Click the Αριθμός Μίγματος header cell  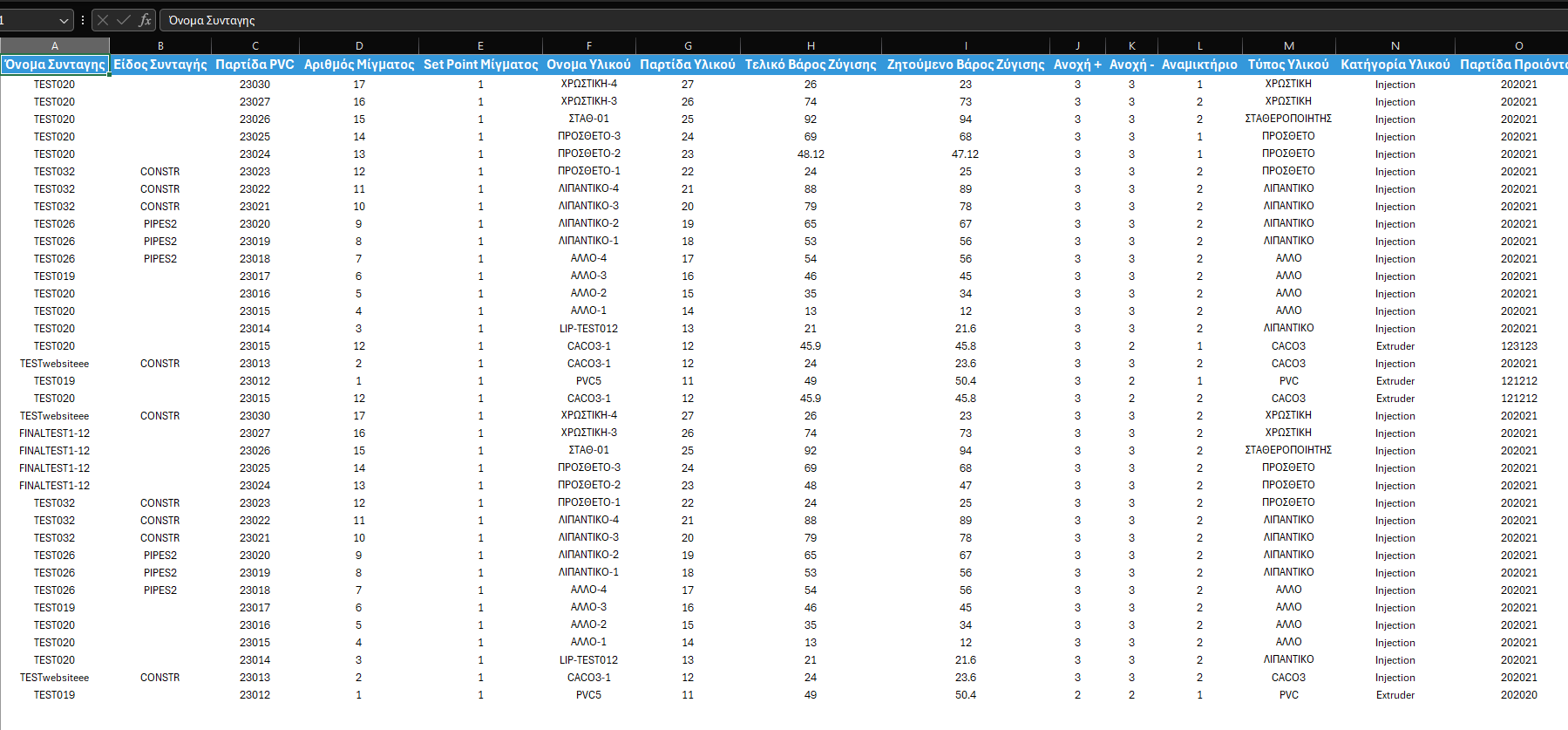coord(359,65)
